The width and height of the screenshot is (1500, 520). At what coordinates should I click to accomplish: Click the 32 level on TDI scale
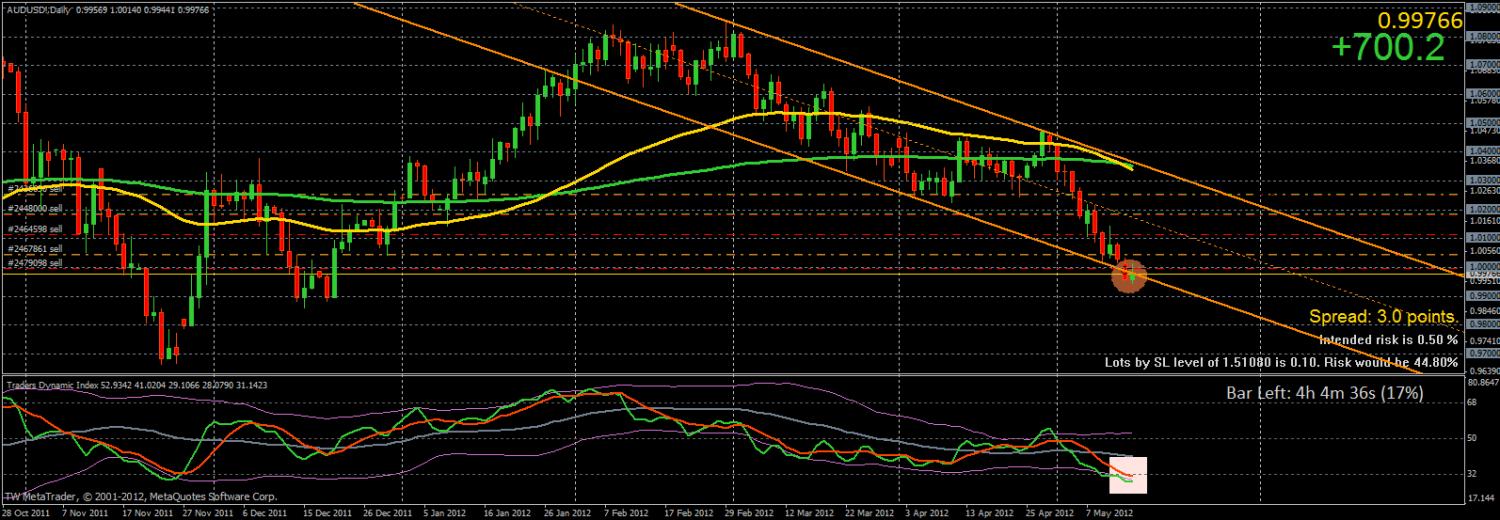pyautogui.click(x=1473, y=473)
